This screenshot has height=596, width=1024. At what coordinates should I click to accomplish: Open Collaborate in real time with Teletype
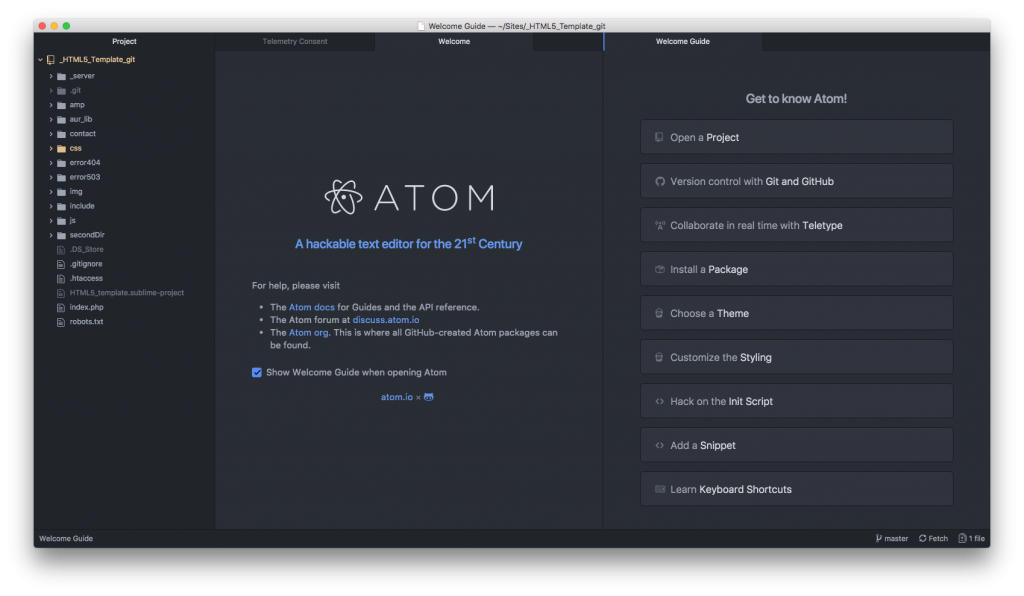[796, 225]
